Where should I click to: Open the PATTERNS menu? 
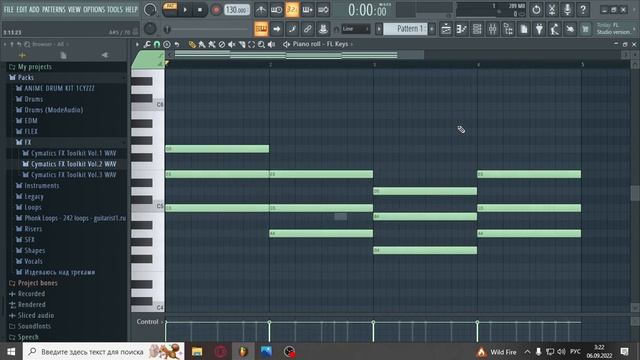[53, 9]
